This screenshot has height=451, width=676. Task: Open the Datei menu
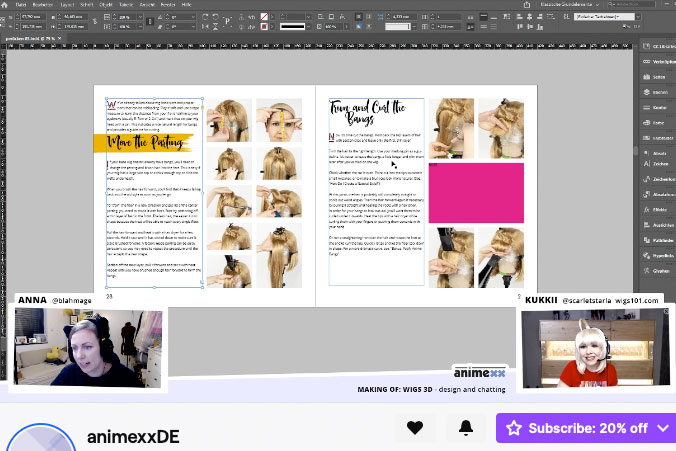tap(21, 5)
